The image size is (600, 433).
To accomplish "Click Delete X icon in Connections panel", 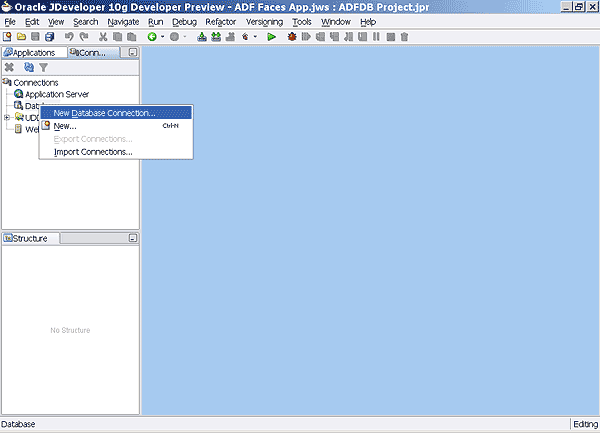I will tap(9, 68).
